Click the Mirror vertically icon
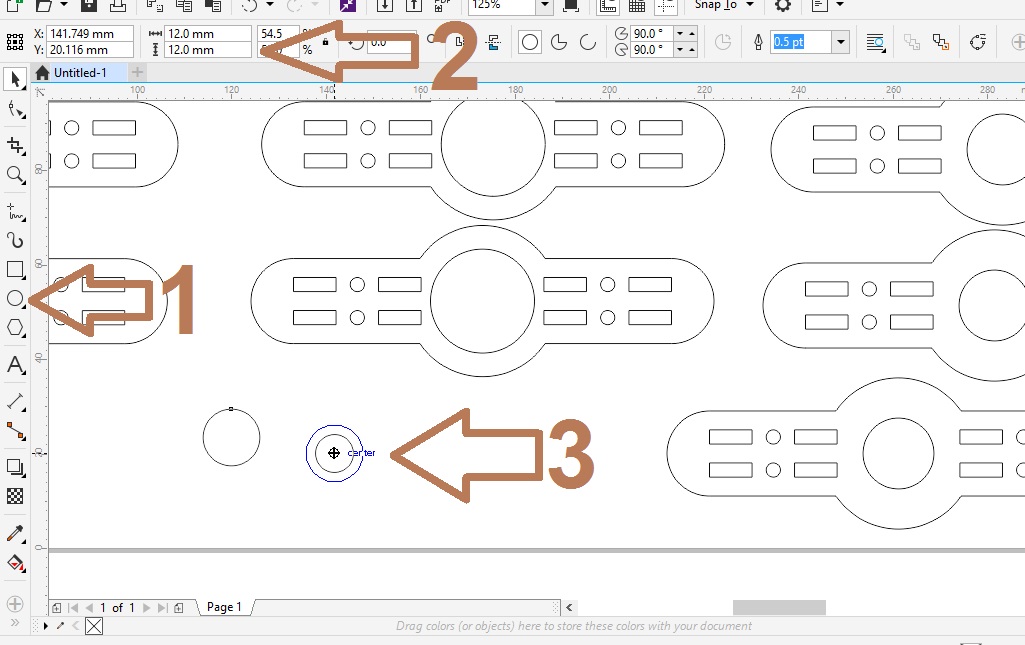Viewport: 1025px width, 645px height. [x=494, y=42]
